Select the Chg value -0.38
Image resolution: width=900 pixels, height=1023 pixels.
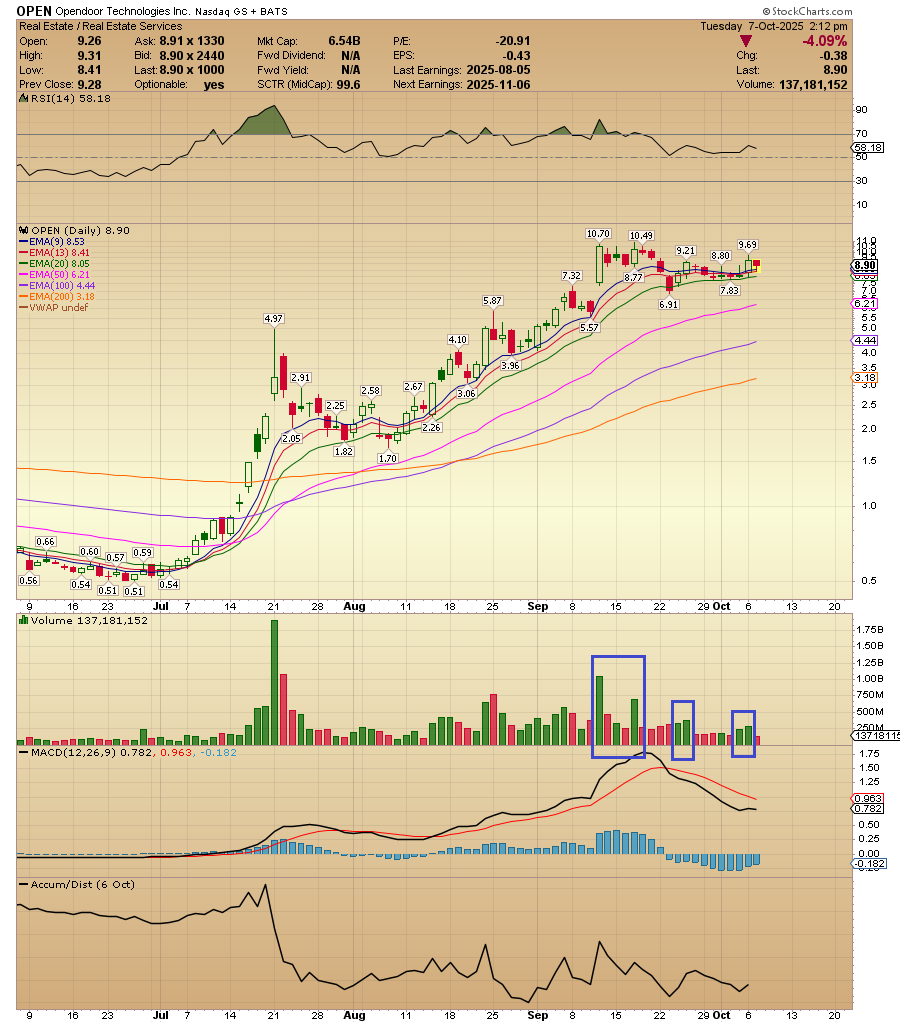[x=833, y=56]
